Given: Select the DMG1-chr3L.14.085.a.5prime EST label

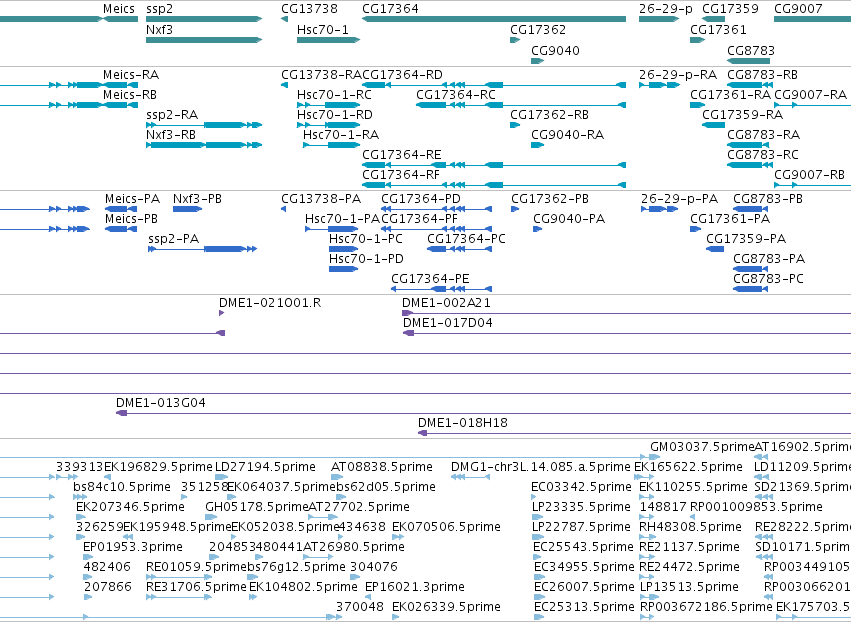Looking at the screenshot, I should [541, 467].
